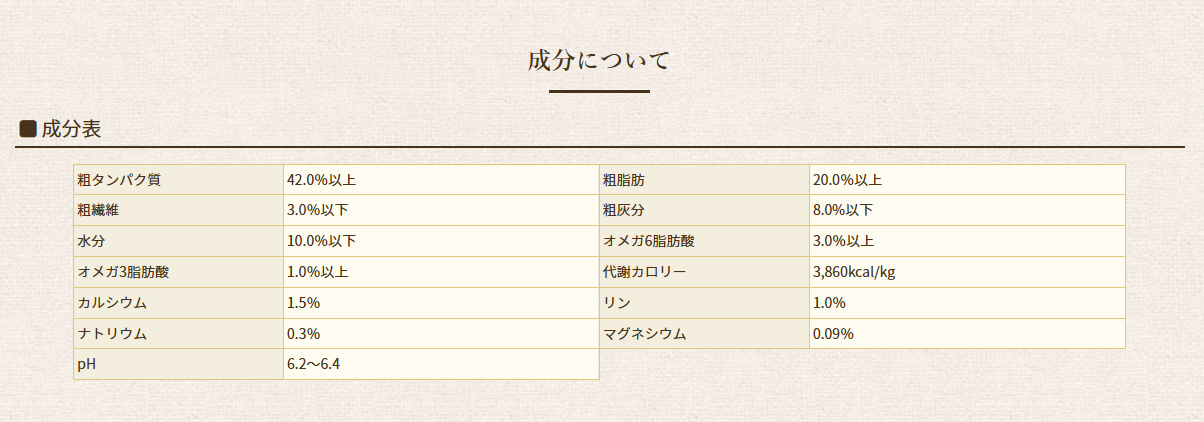The width and height of the screenshot is (1204, 422).
Task: Click the オメガ3脂肪酸 label cell
Action: pyautogui.click(x=179, y=272)
